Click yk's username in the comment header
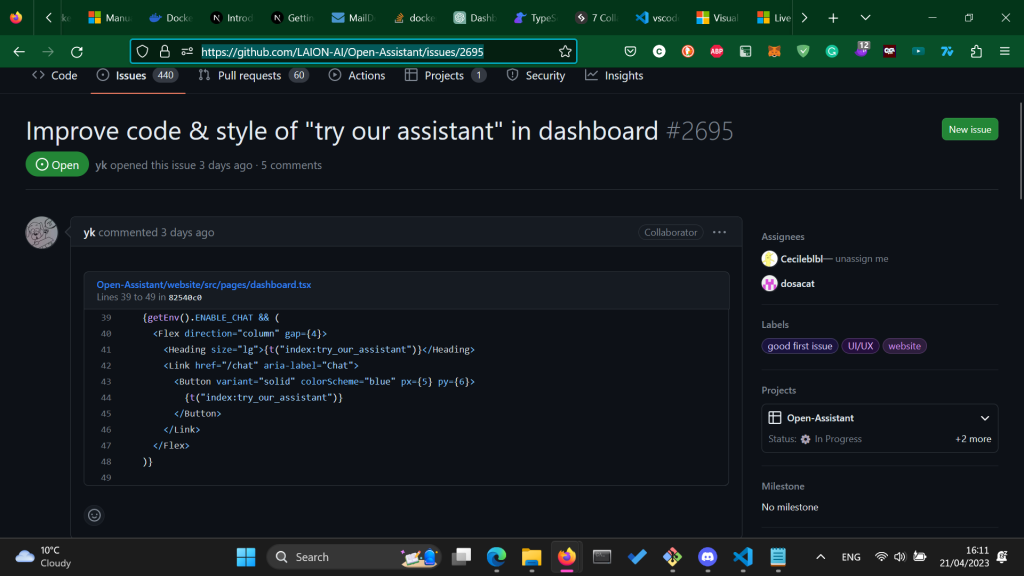1024x576 pixels. coord(89,232)
